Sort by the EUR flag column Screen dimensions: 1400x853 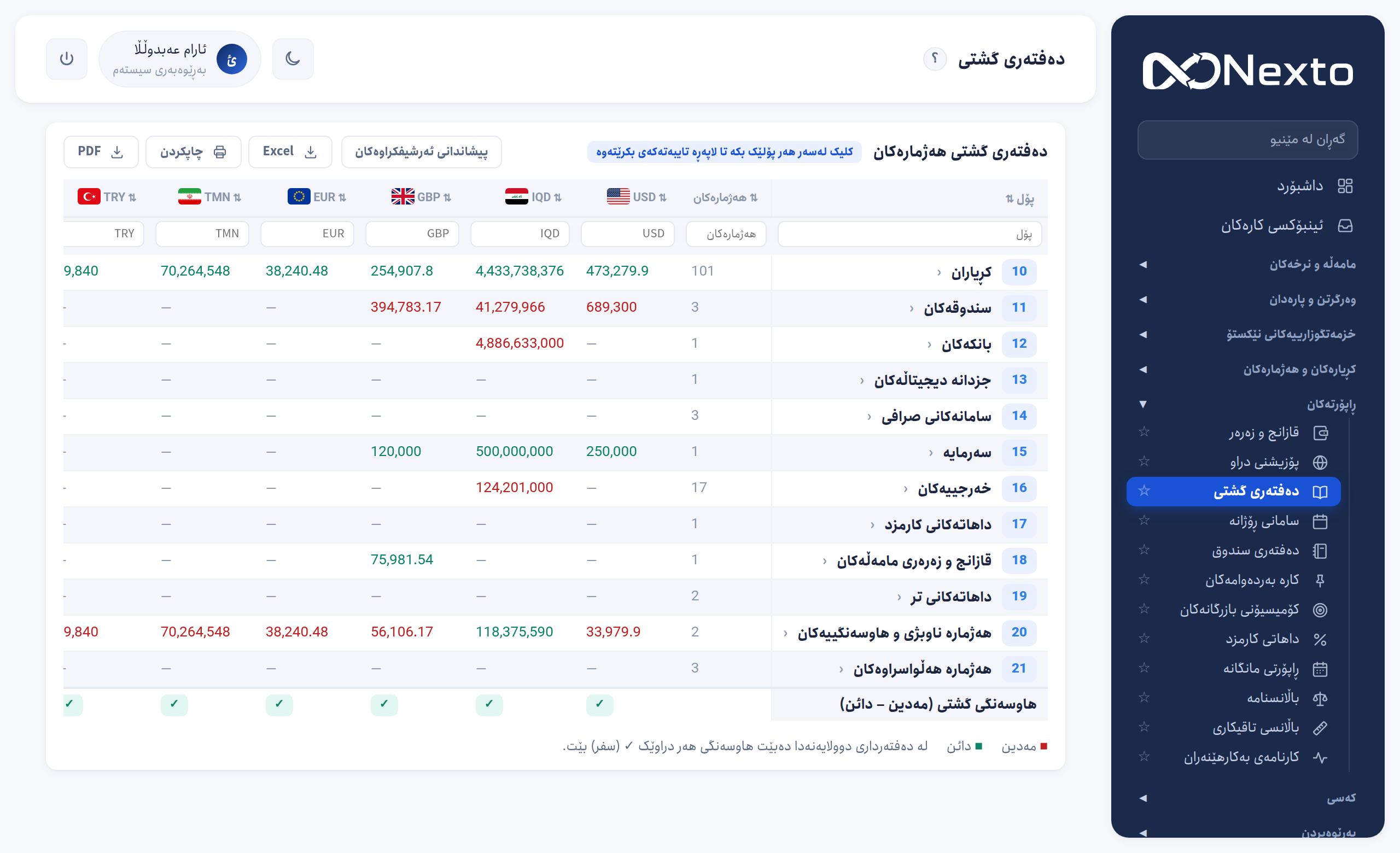click(317, 197)
